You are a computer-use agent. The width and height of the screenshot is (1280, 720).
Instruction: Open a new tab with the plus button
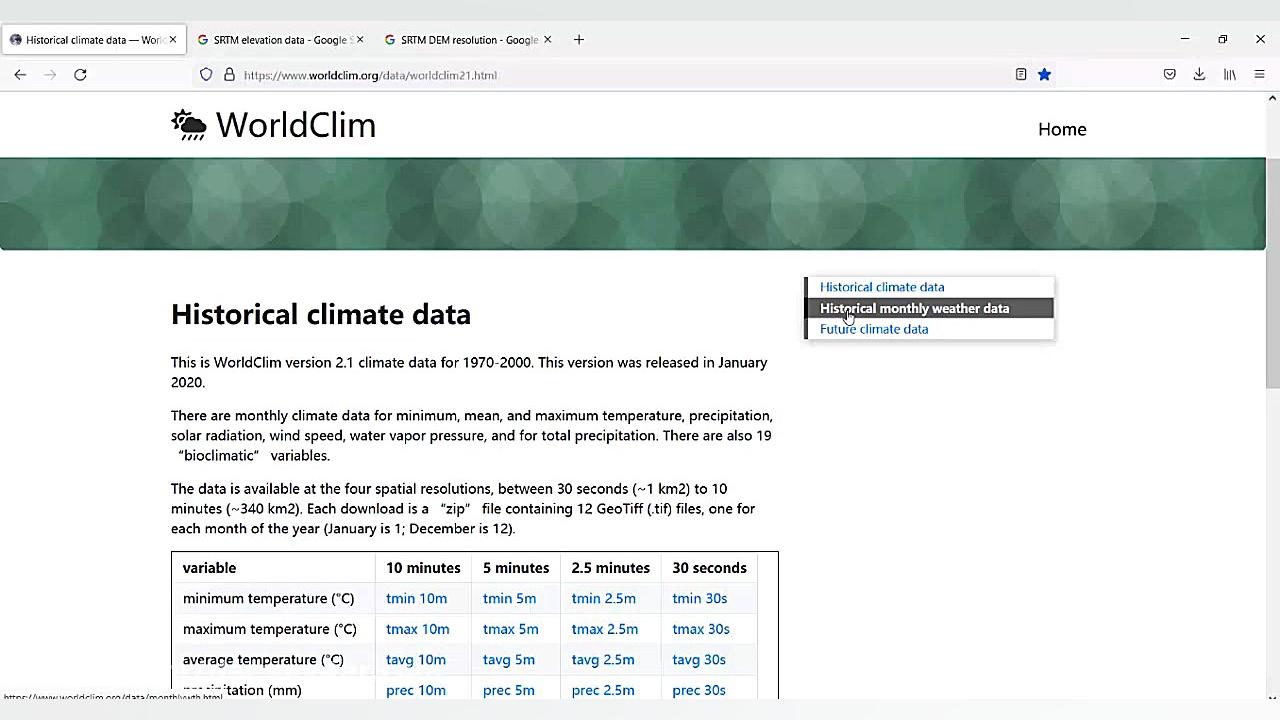click(x=578, y=40)
